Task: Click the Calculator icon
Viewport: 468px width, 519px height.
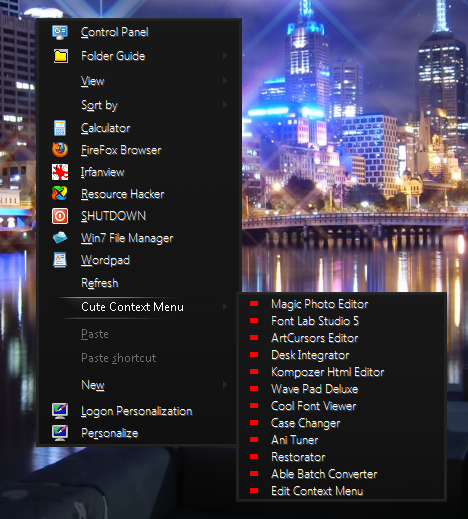Action: [x=60, y=128]
